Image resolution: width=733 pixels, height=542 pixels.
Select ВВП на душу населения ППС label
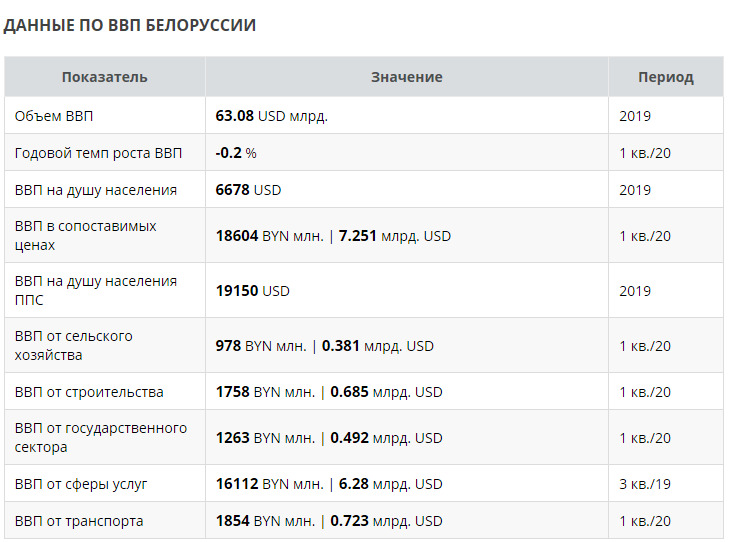tap(96, 290)
